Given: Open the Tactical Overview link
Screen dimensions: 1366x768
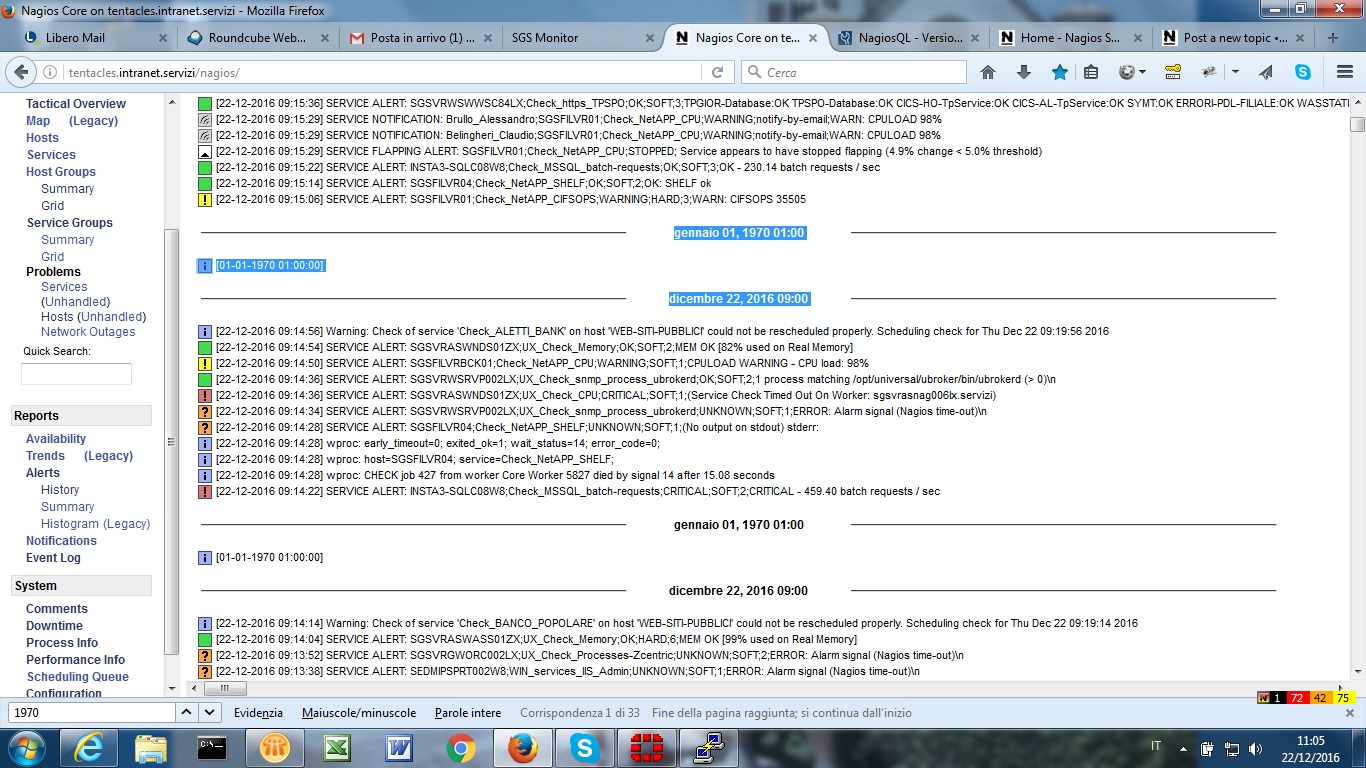Looking at the screenshot, I should (x=76, y=104).
